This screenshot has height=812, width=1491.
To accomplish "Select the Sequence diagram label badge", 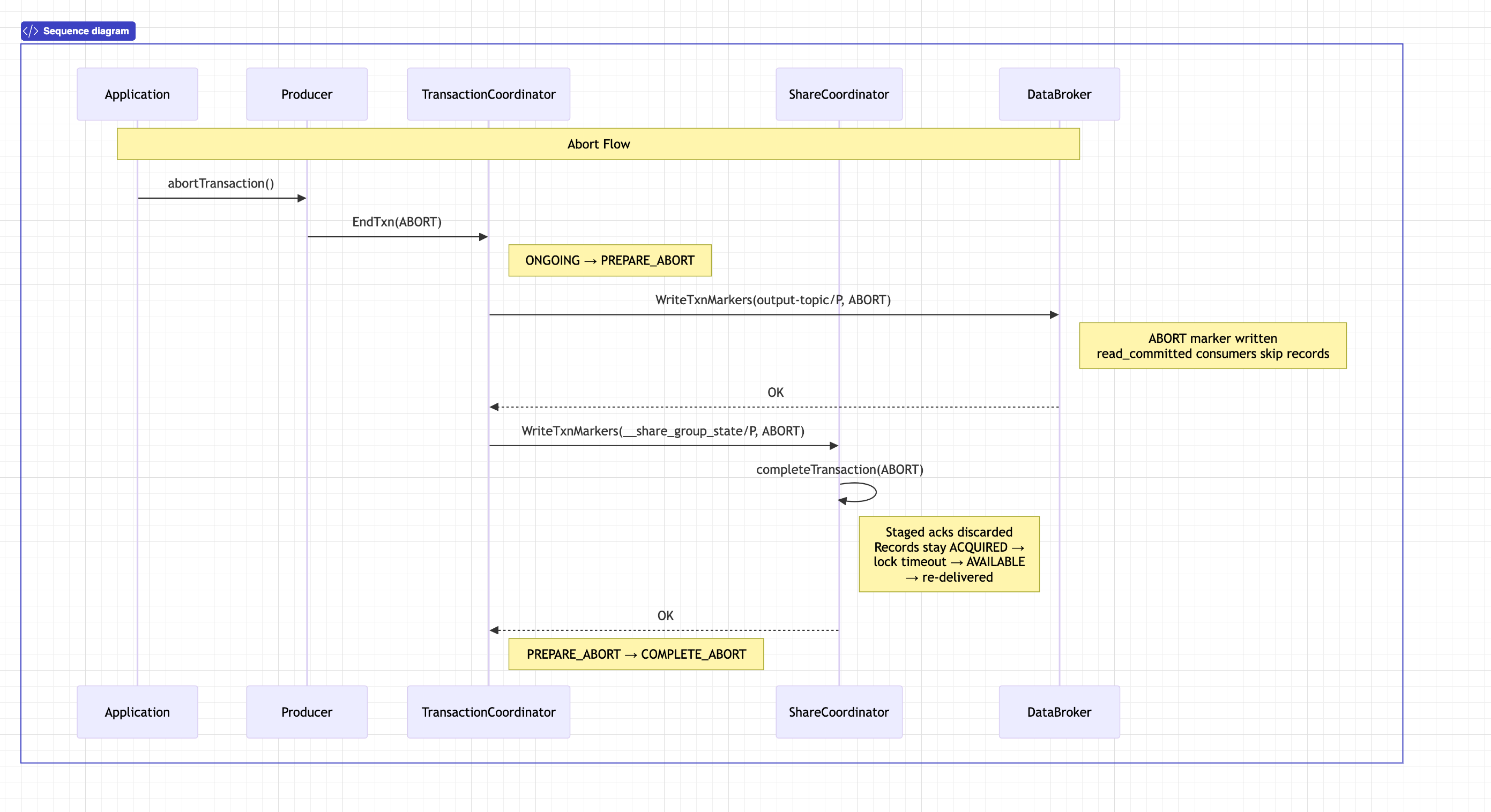I will pyautogui.click(x=78, y=31).
